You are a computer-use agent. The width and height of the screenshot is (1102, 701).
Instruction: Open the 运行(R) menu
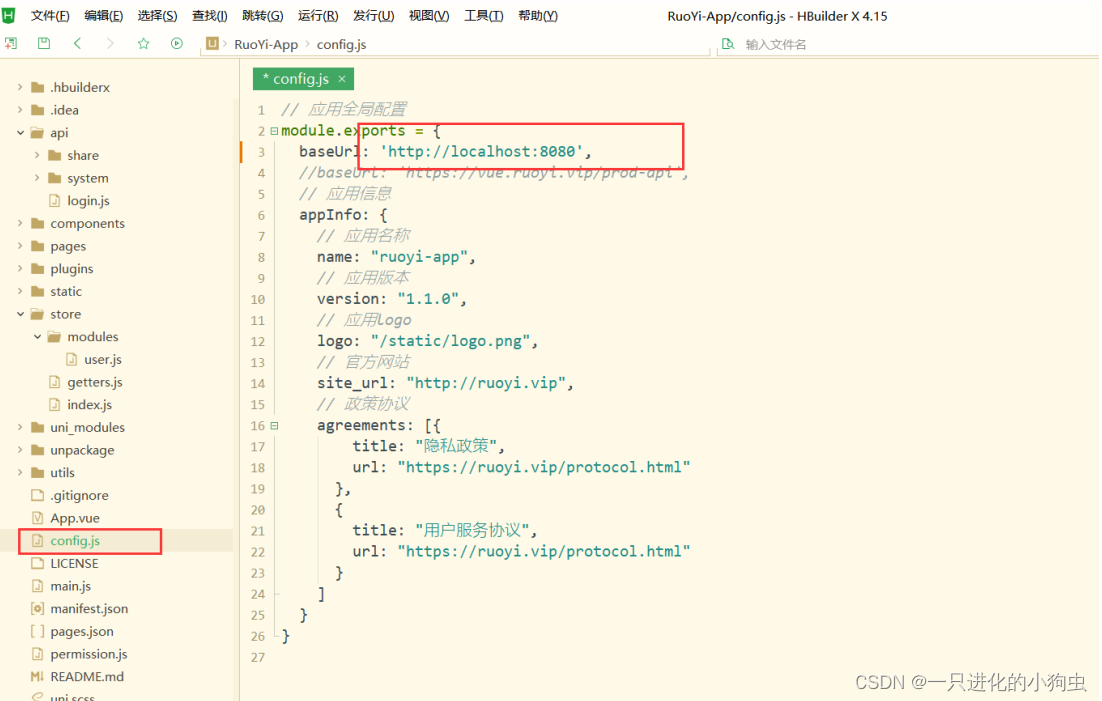pyautogui.click(x=318, y=16)
